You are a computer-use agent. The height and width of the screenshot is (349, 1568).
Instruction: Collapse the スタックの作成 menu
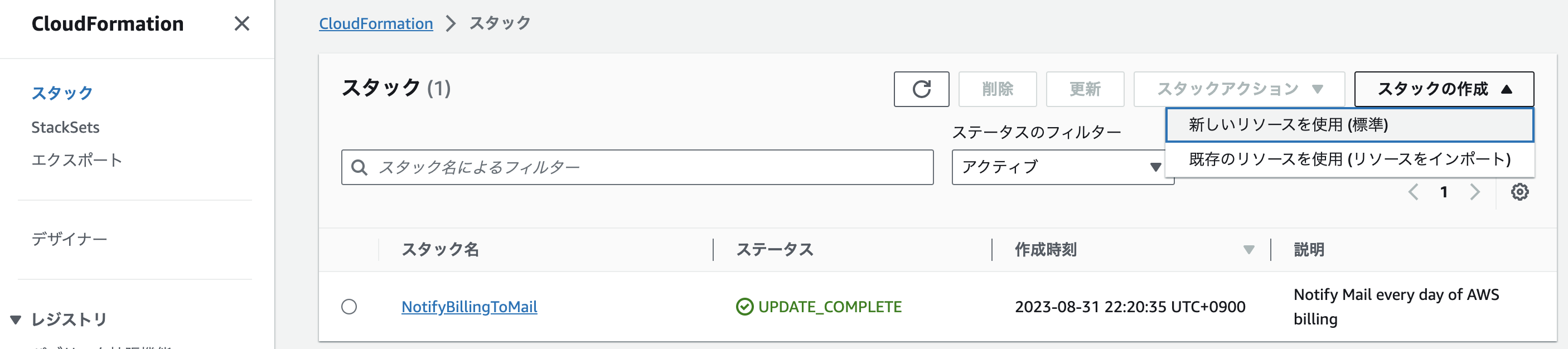coord(1443,89)
